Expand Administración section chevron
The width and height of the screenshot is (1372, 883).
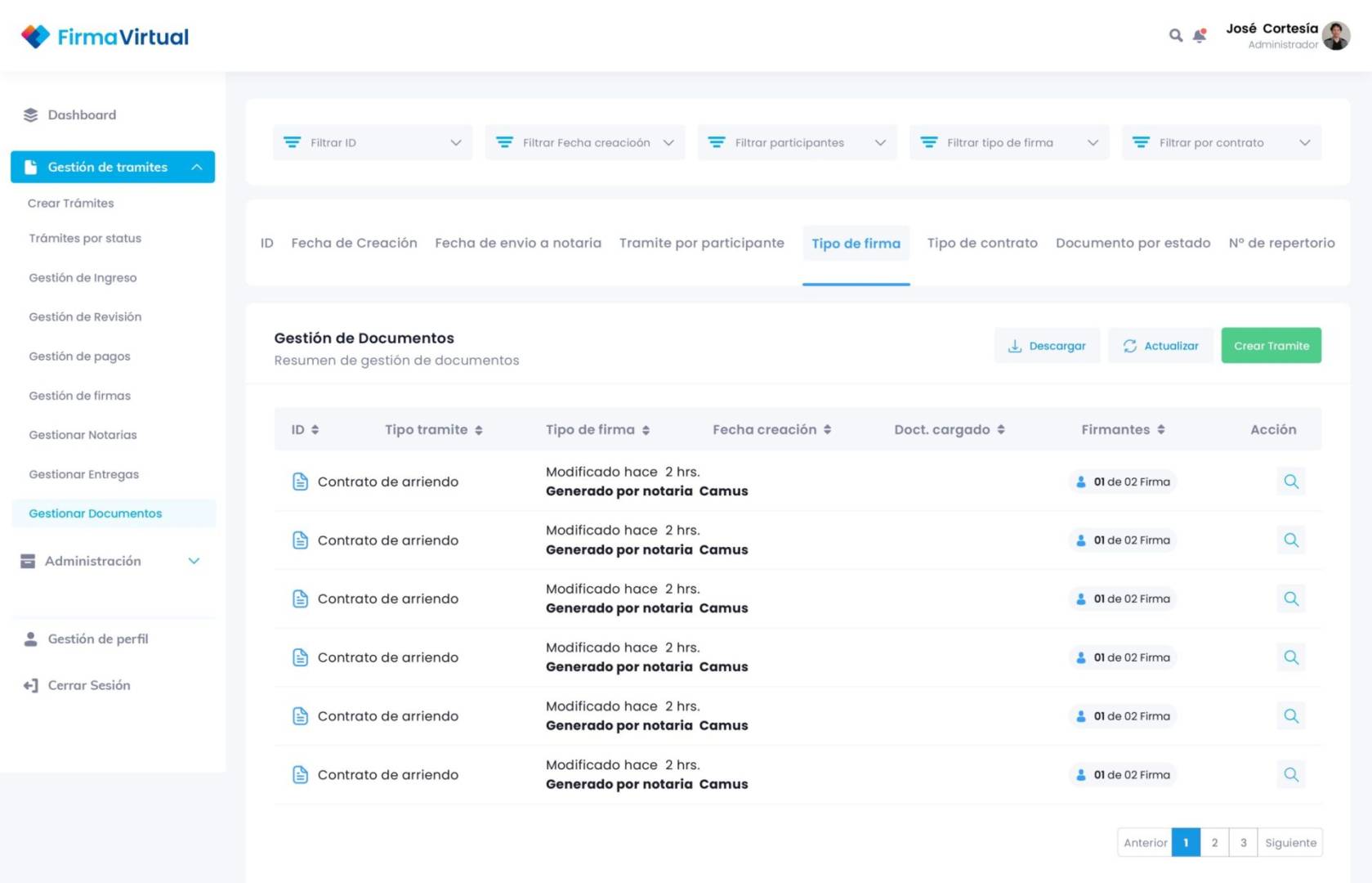(194, 561)
